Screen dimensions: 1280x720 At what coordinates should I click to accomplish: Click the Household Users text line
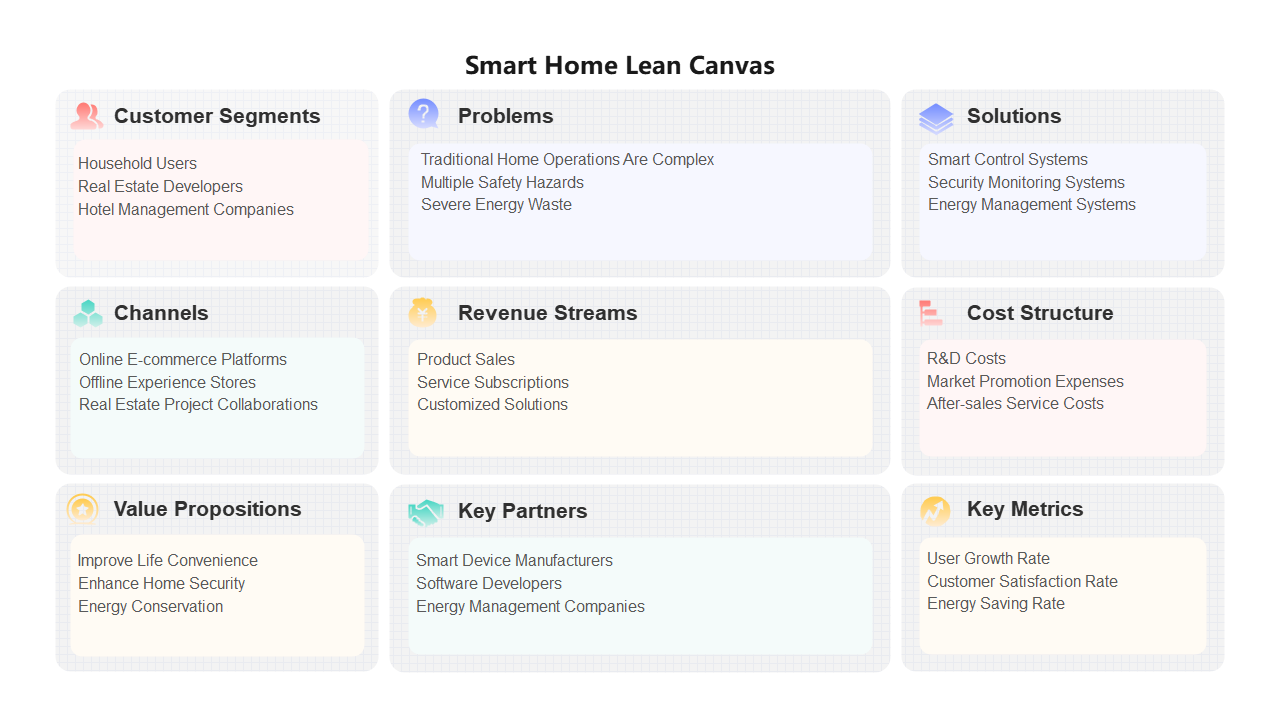click(x=137, y=163)
